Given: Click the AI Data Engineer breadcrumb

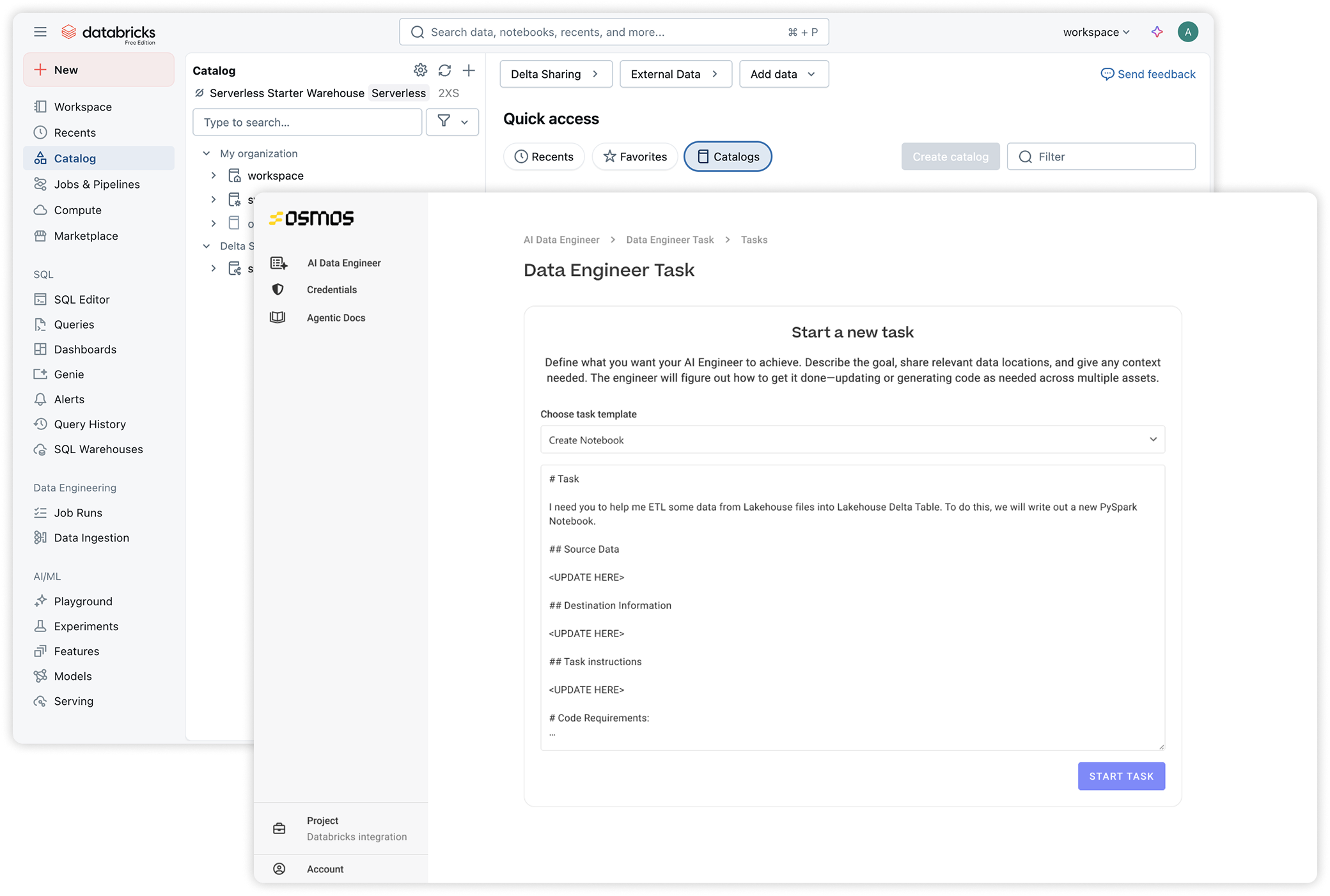Looking at the screenshot, I should click(561, 240).
